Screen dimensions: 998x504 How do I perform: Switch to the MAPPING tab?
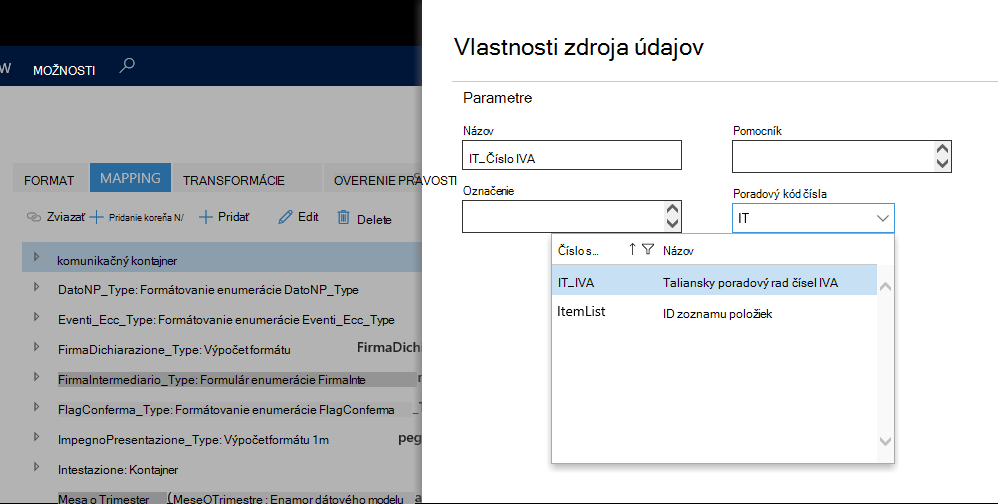(130, 178)
